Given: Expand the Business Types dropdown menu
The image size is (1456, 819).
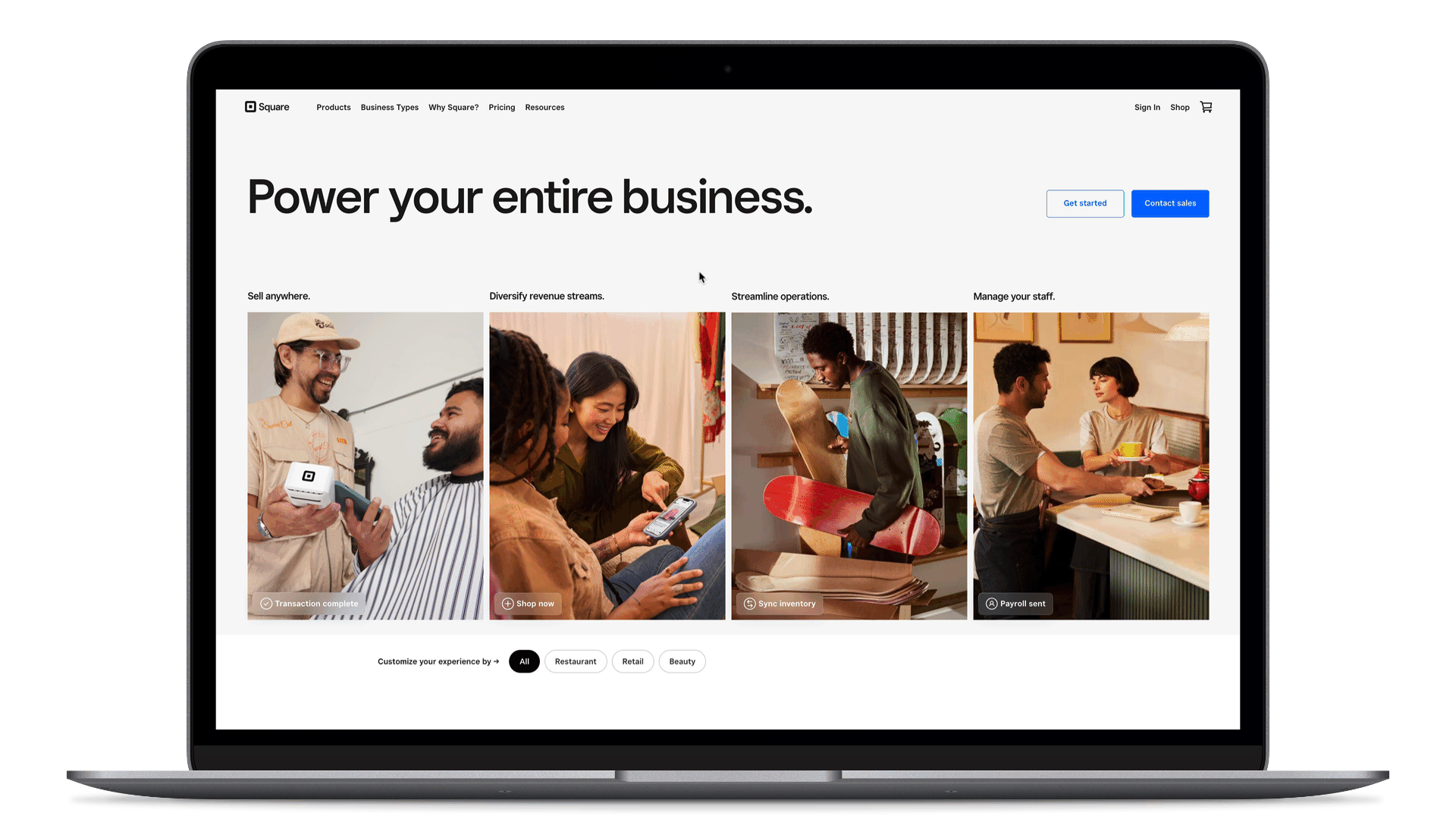Looking at the screenshot, I should (x=389, y=107).
